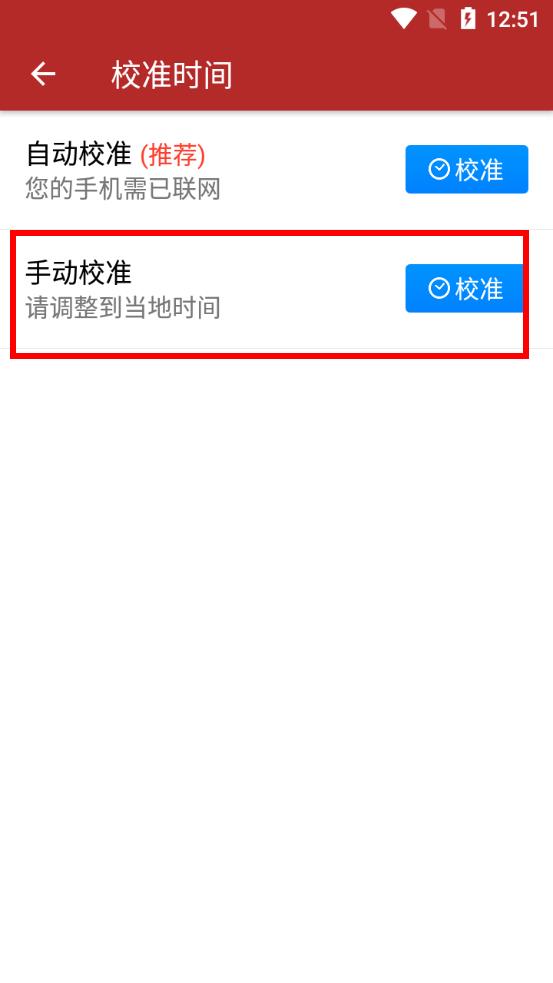Tap the 12:51 status bar clock

pos(512,19)
